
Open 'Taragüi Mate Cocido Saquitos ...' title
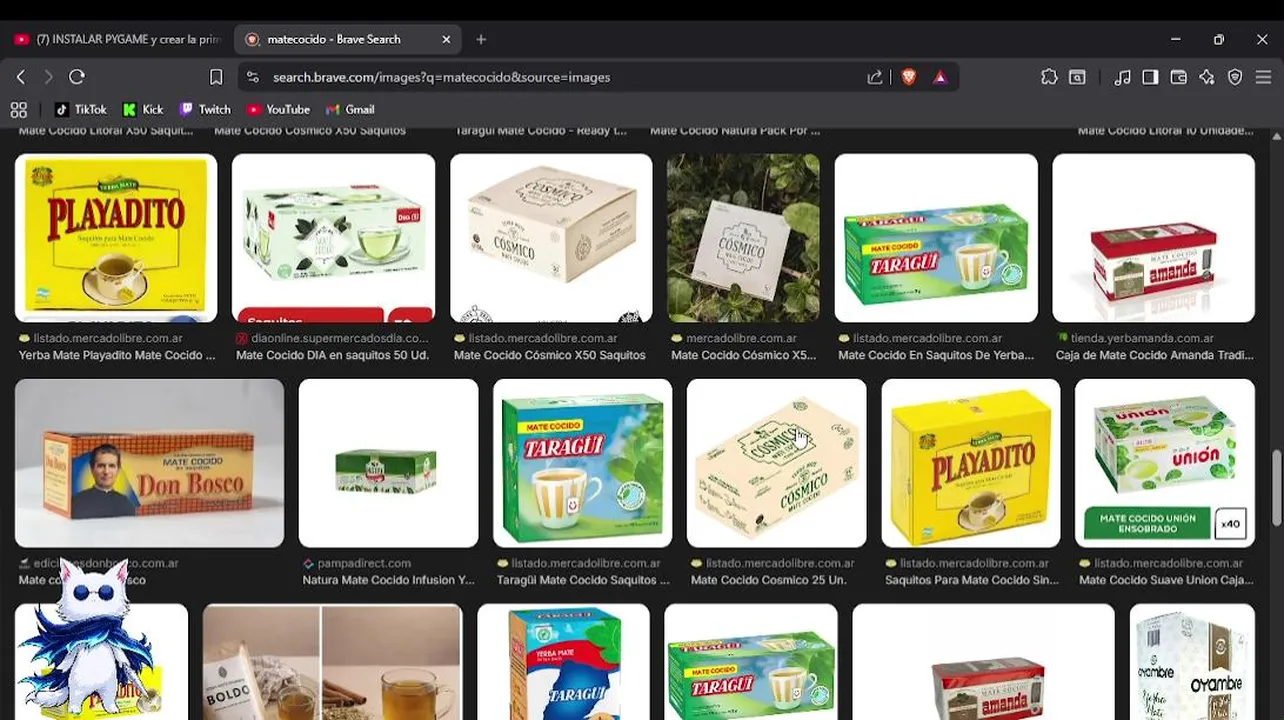pos(583,580)
